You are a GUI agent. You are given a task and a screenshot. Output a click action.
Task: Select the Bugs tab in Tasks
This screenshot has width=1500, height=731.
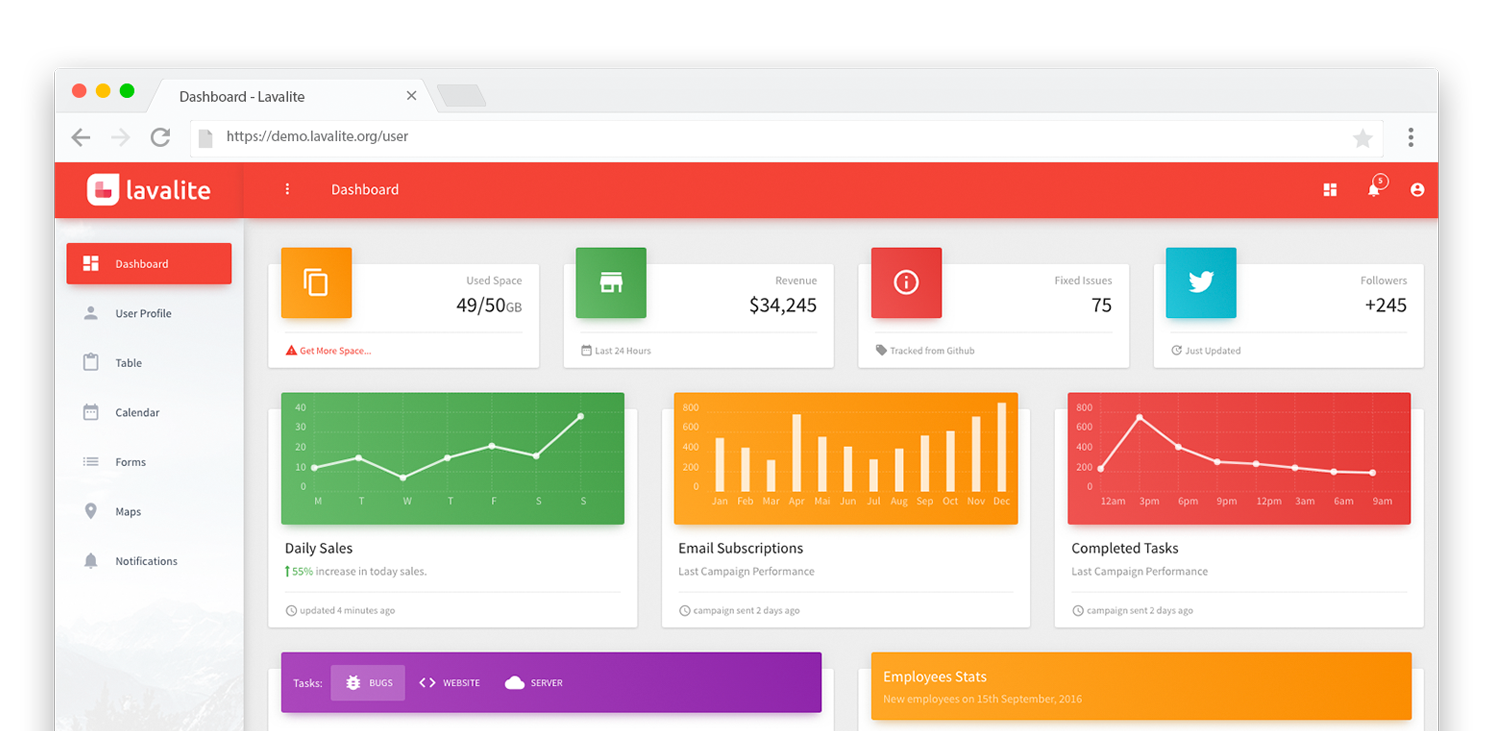[368, 683]
